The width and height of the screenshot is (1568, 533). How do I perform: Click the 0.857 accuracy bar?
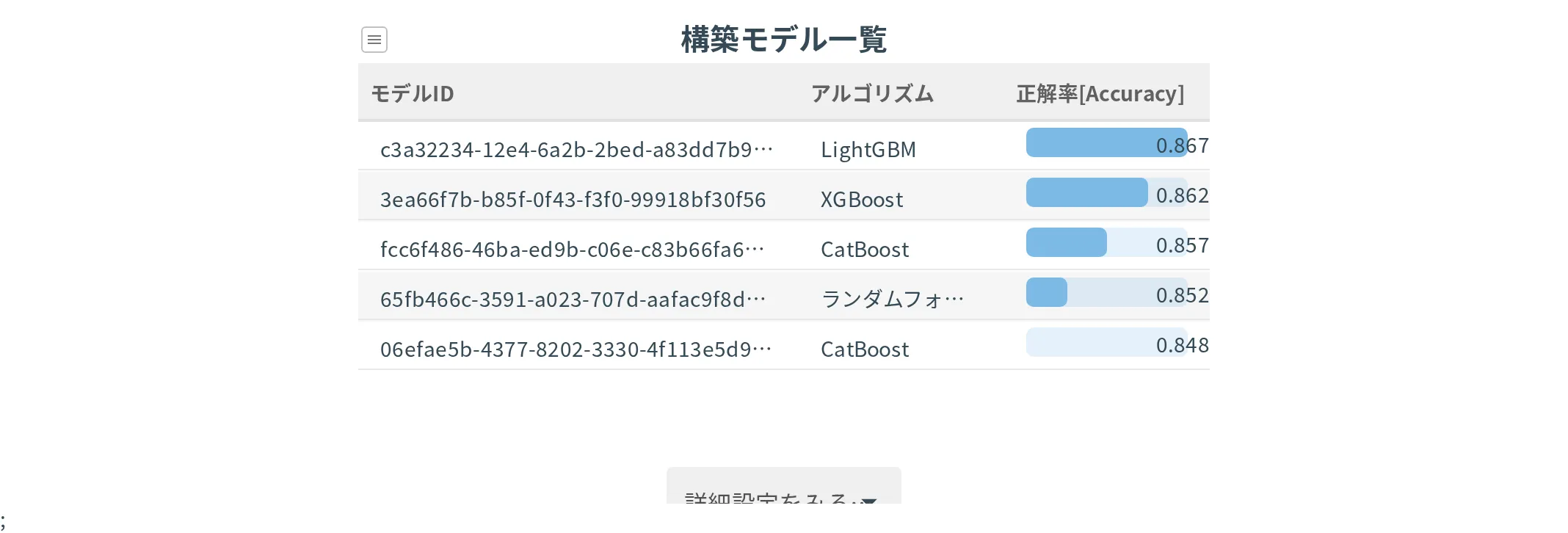(x=1107, y=242)
